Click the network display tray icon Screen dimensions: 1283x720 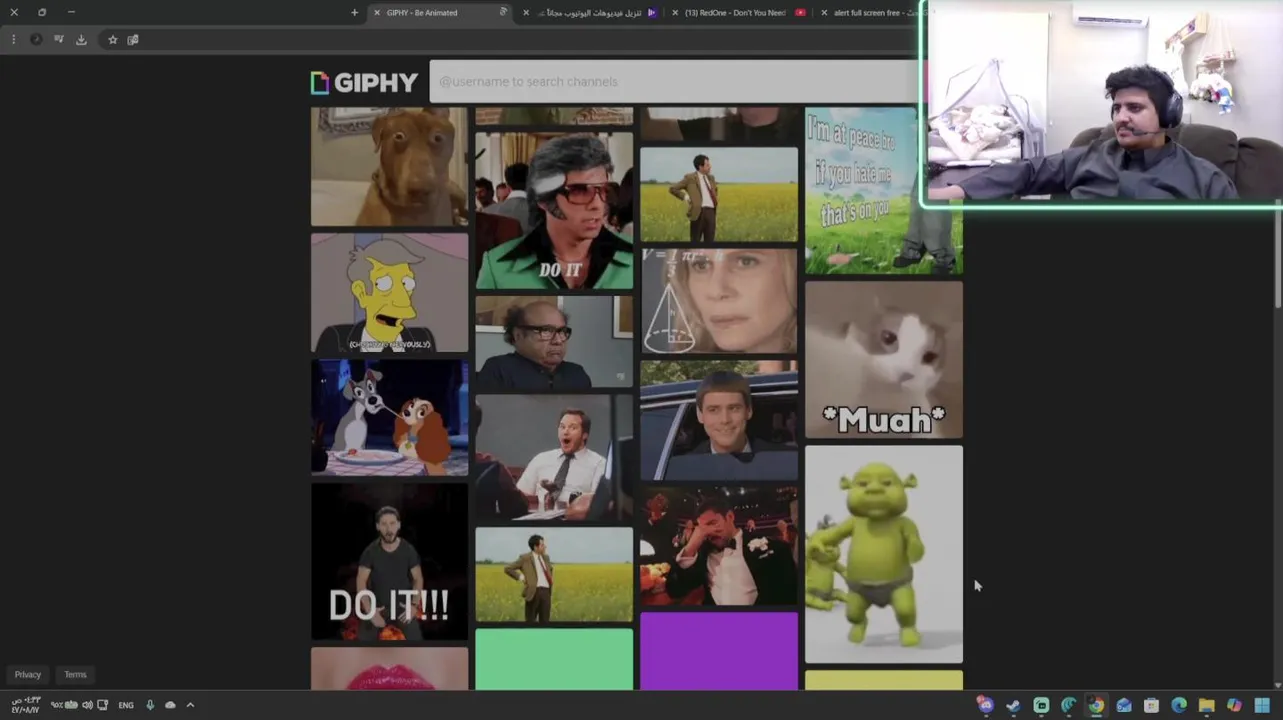coord(103,705)
